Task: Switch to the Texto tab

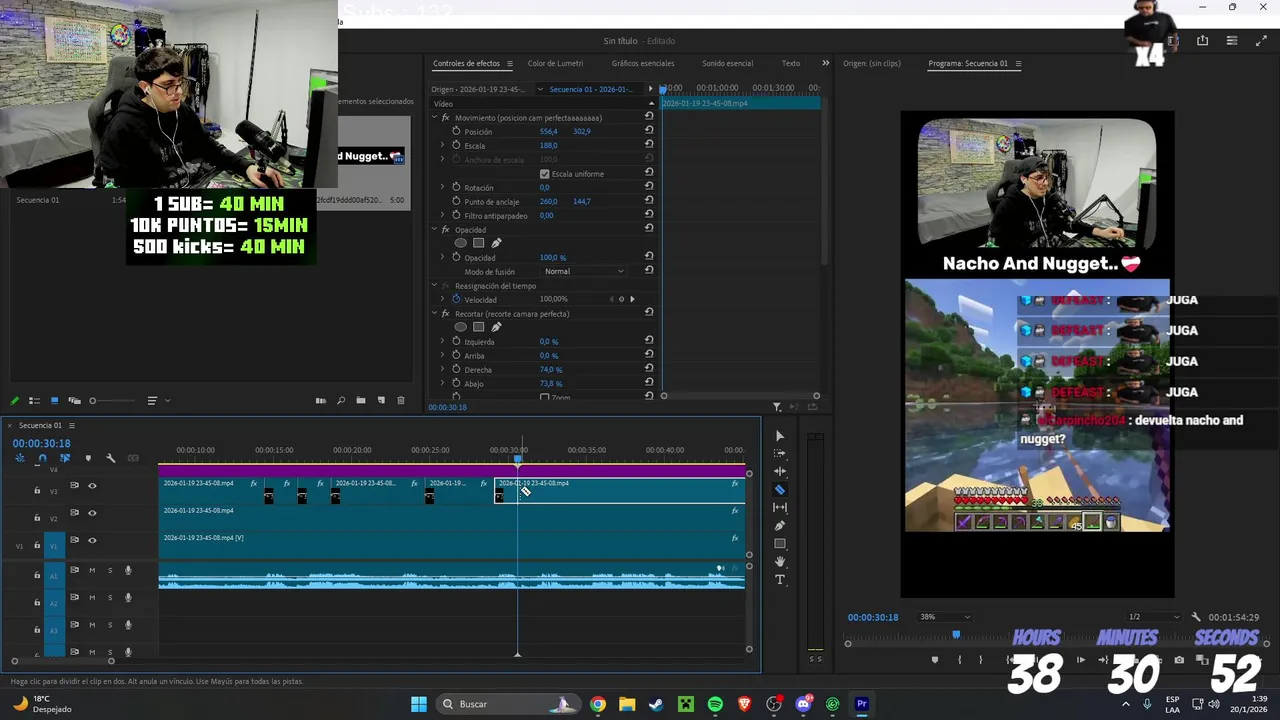Action: click(x=791, y=63)
